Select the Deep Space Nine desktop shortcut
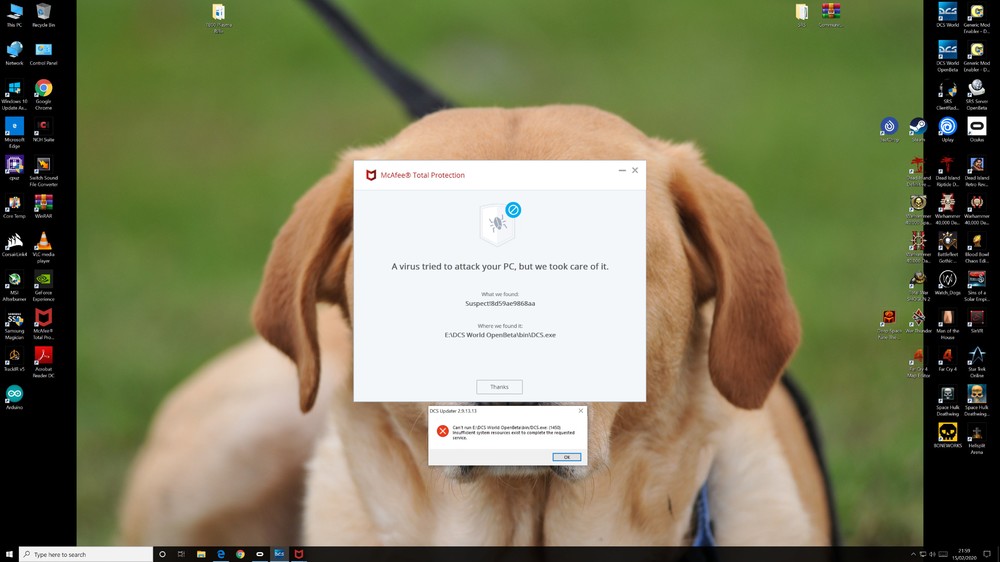The width and height of the screenshot is (1000, 562). (x=888, y=325)
